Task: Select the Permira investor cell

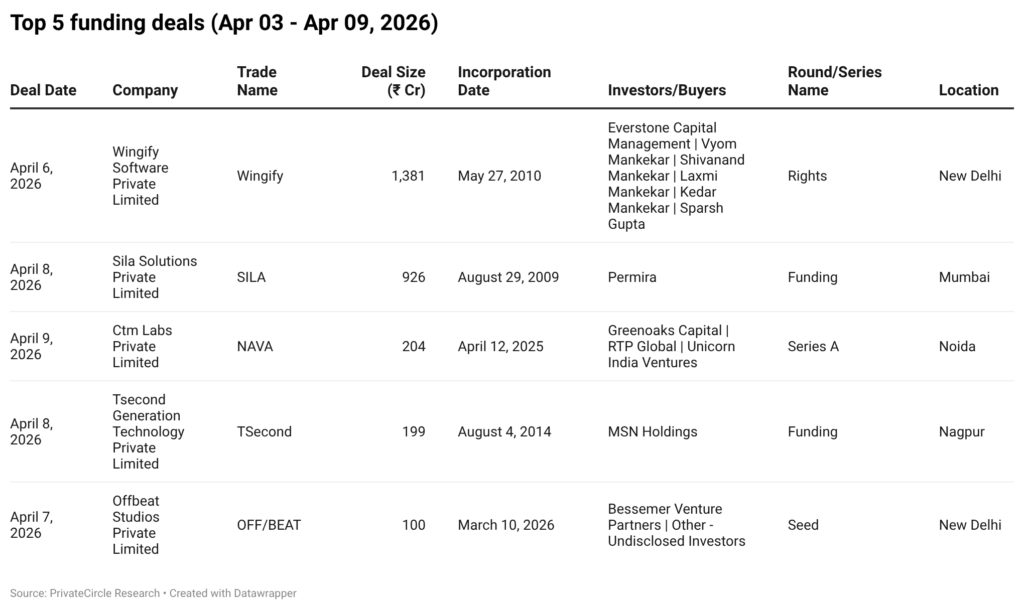Action: coord(632,277)
